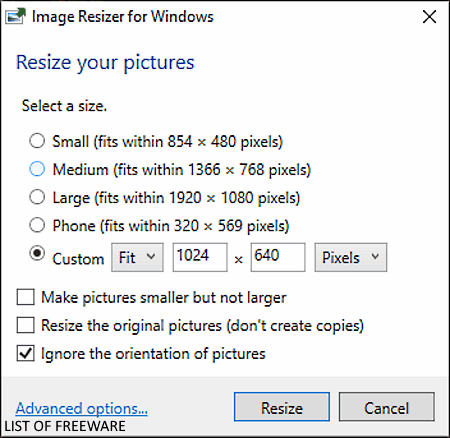Close the Image Resizer dialog with the X

[x=429, y=17]
